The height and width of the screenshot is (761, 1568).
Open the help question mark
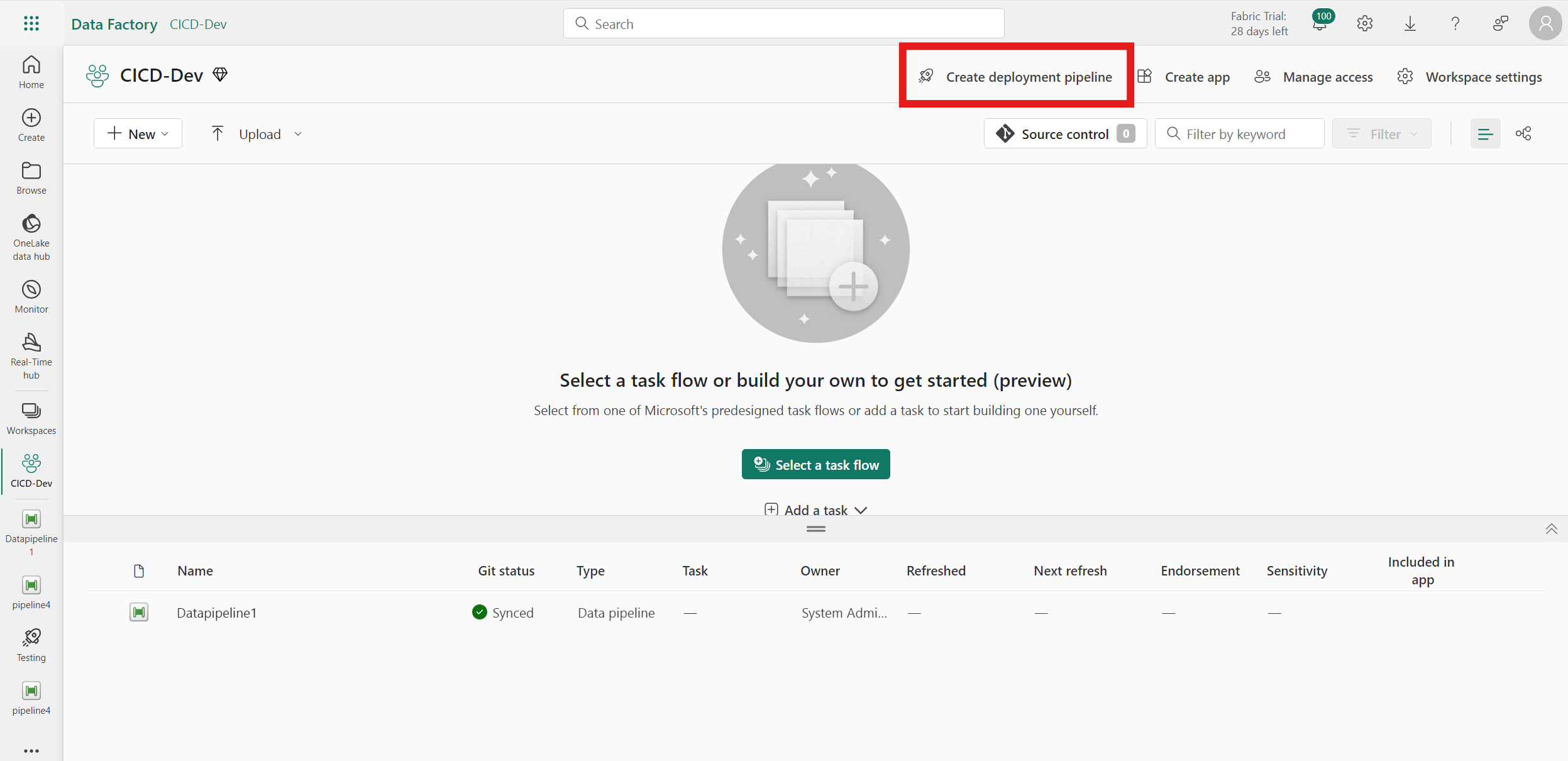pos(1455,24)
